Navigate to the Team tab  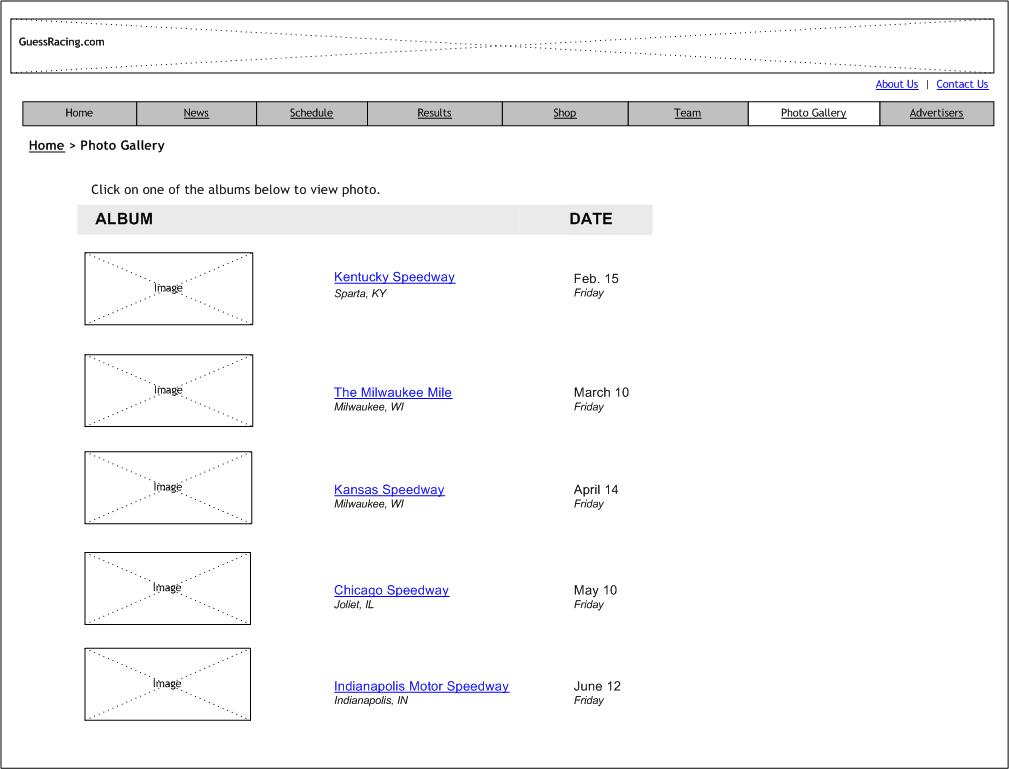coord(687,113)
